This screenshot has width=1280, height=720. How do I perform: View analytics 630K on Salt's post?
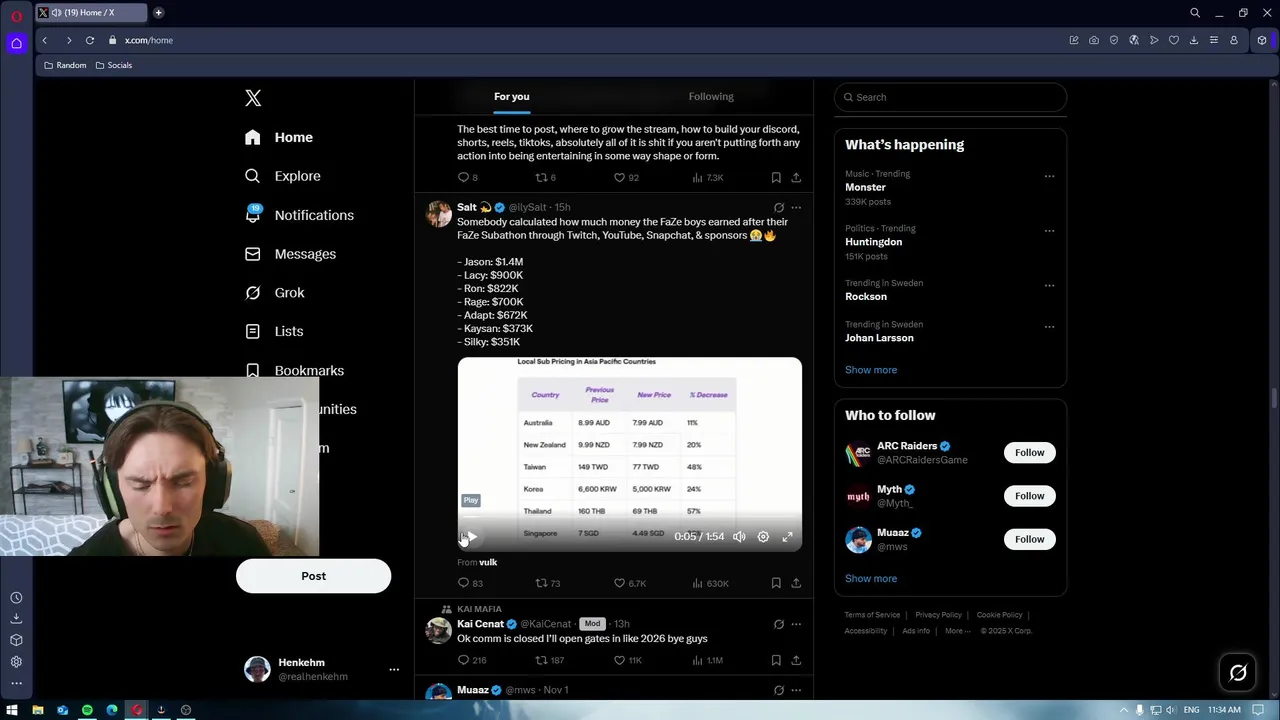(710, 583)
